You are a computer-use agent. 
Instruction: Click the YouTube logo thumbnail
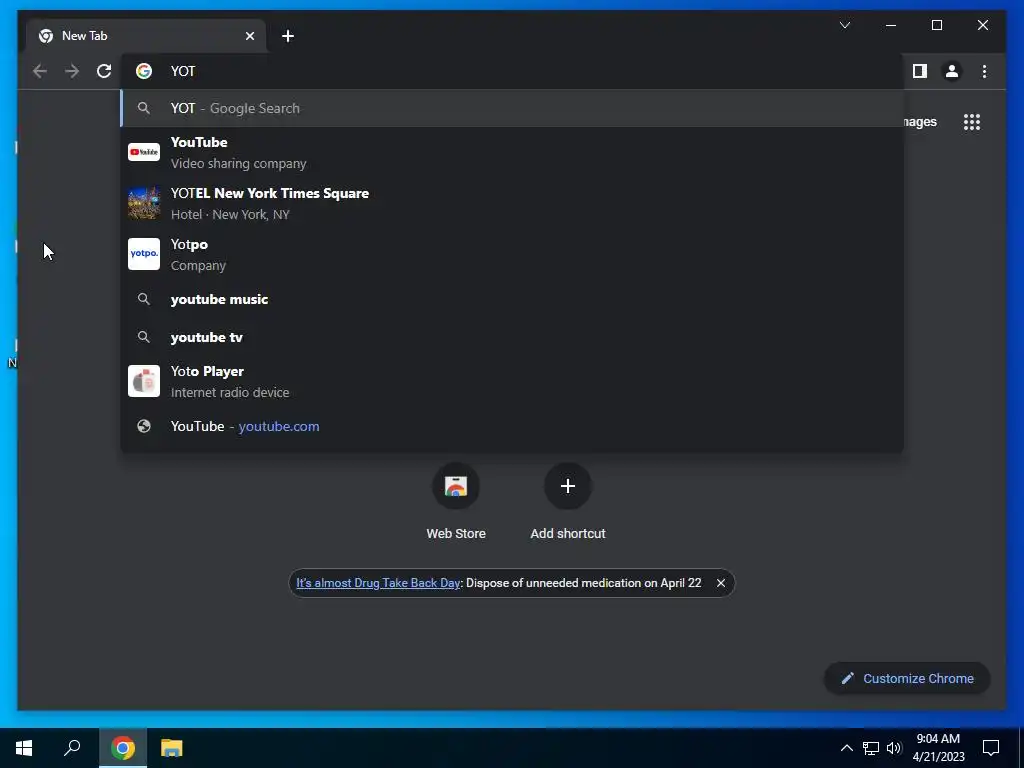144,152
